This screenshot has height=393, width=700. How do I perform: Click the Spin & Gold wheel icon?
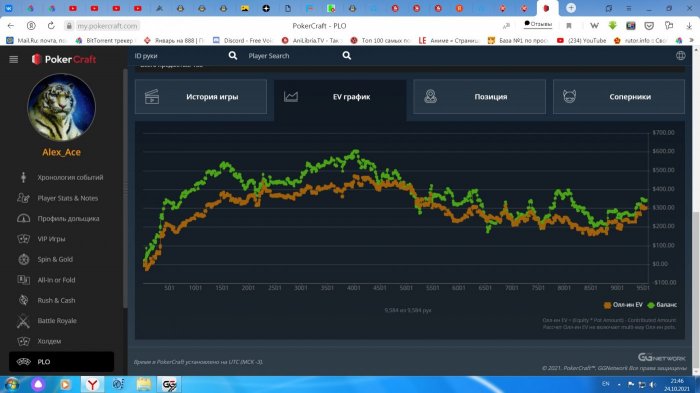(x=23, y=259)
